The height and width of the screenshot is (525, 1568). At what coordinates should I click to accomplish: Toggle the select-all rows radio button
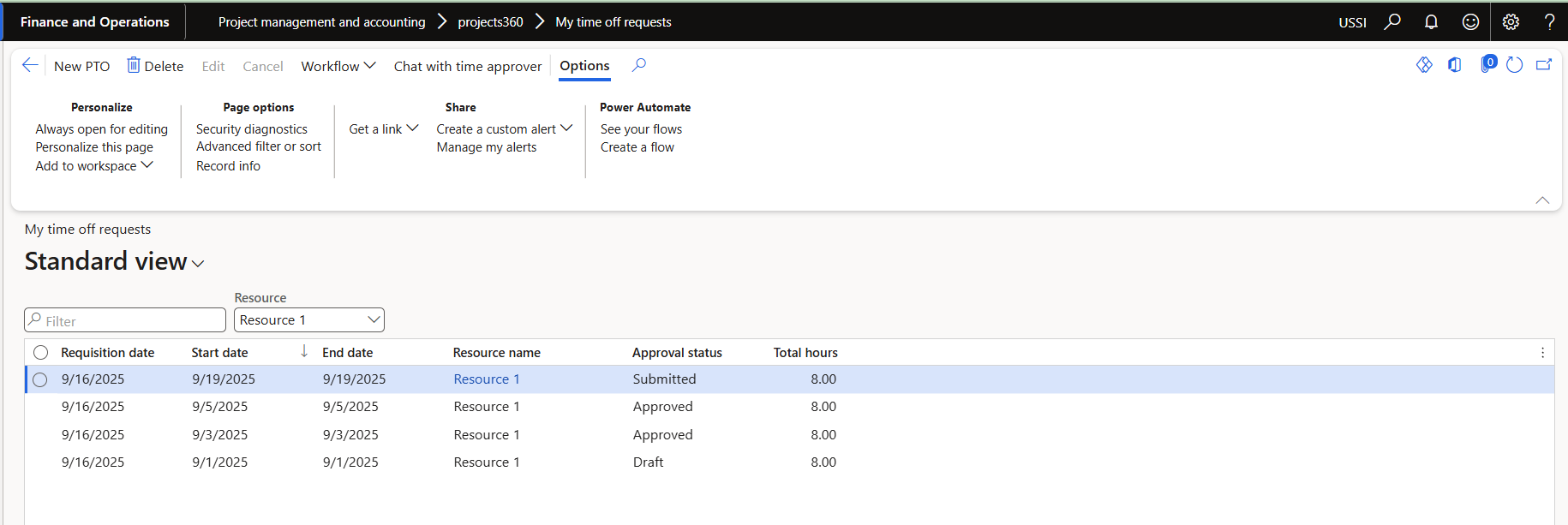[40, 353]
